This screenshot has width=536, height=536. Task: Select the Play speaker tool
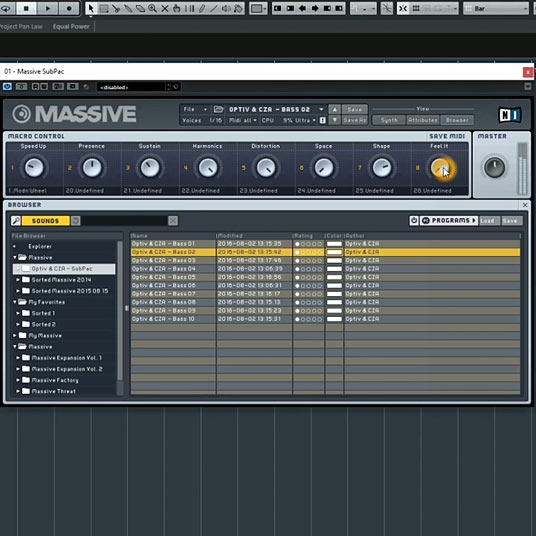click(226, 9)
